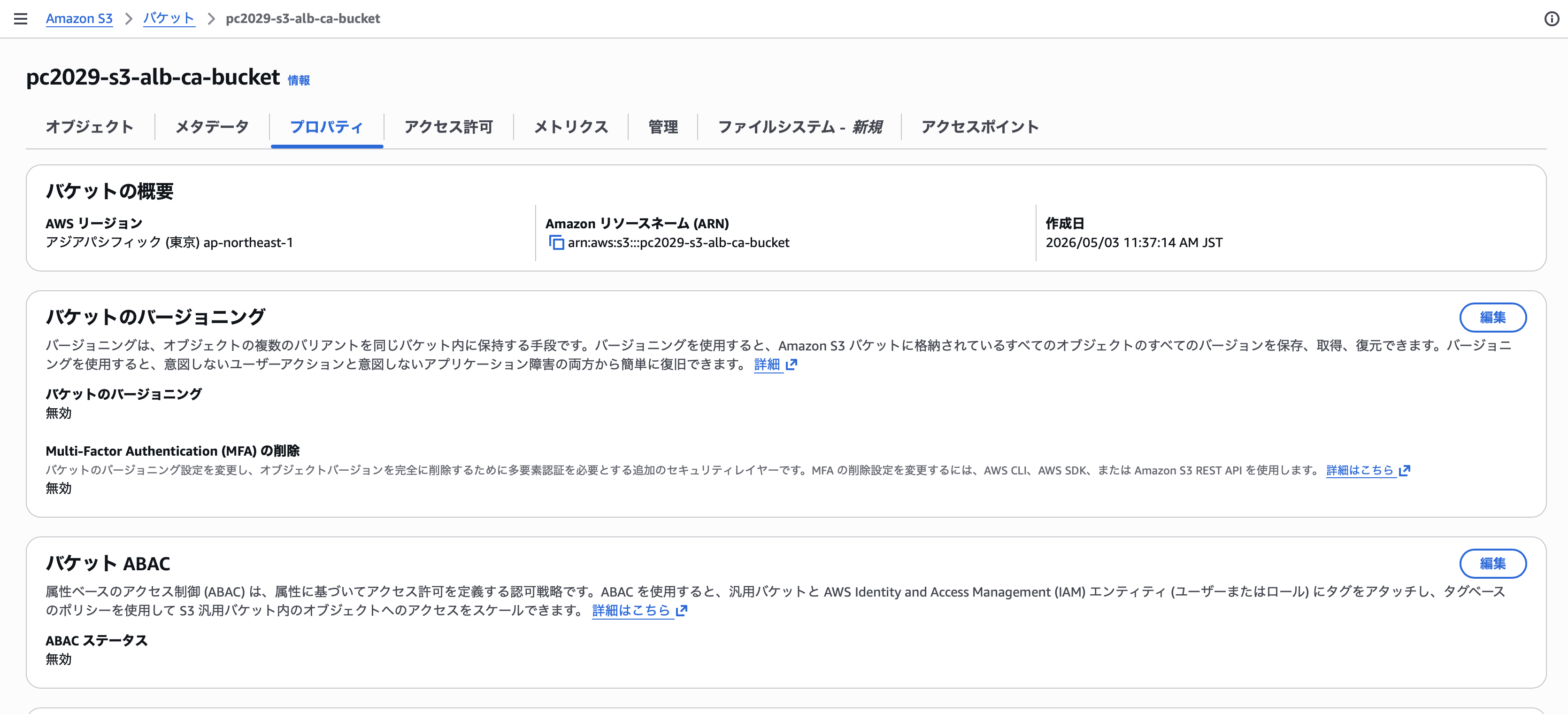Click the info circle icon at top right
The height and width of the screenshot is (714, 1568).
coord(1552,19)
